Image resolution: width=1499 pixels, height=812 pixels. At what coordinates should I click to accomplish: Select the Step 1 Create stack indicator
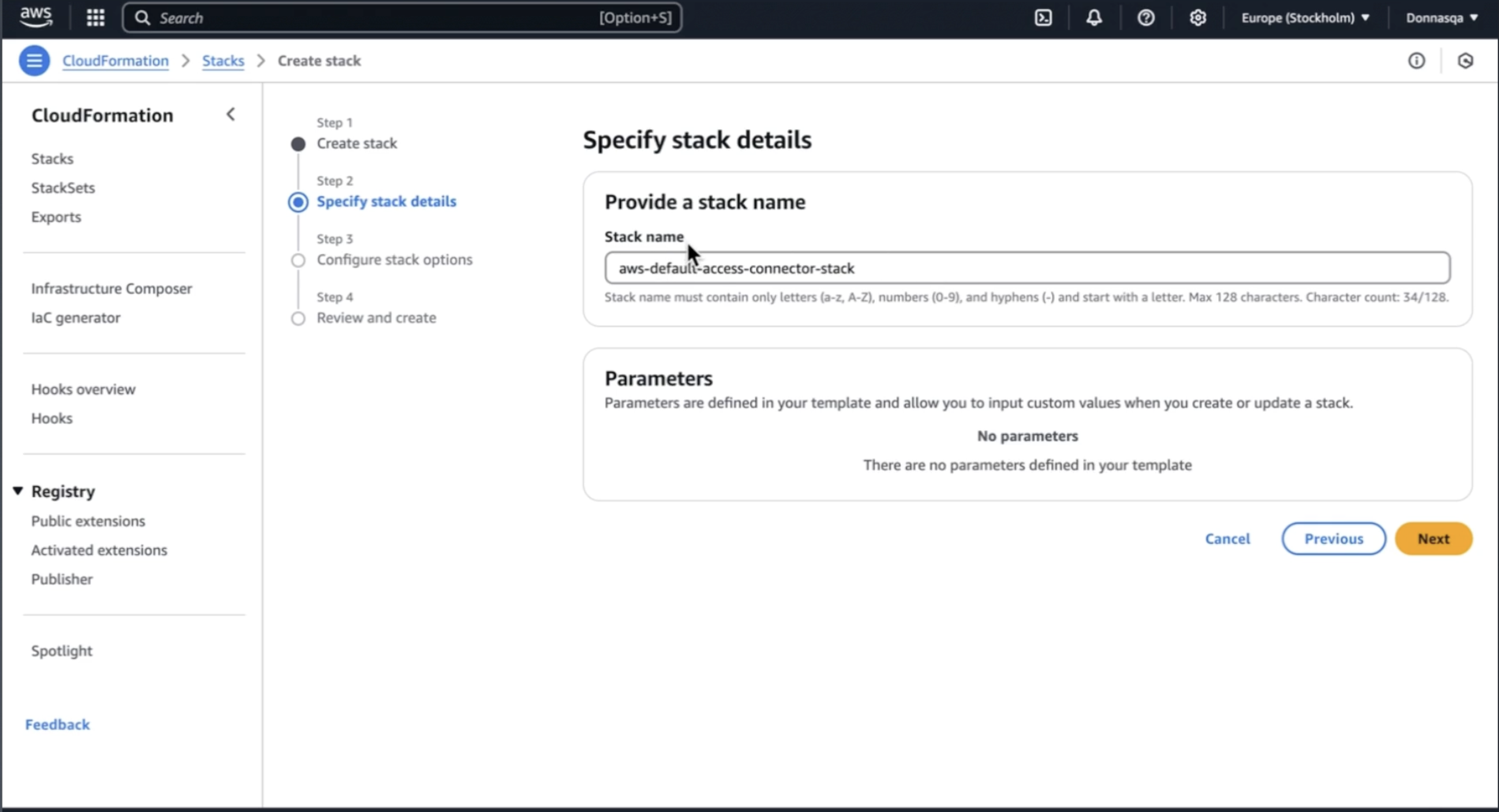pos(298,144)
